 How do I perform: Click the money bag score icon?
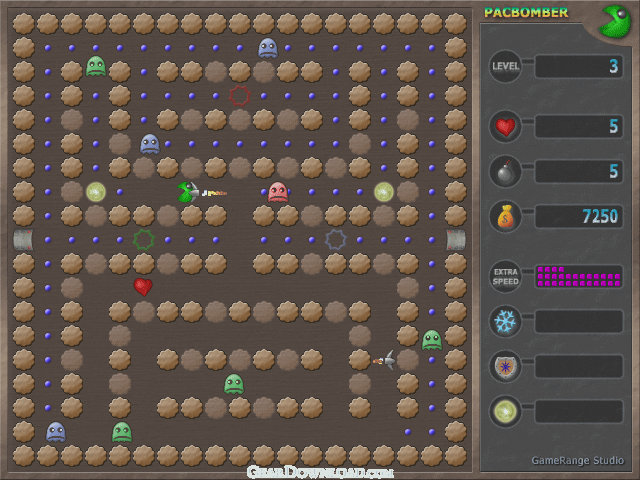coord(505,216)
